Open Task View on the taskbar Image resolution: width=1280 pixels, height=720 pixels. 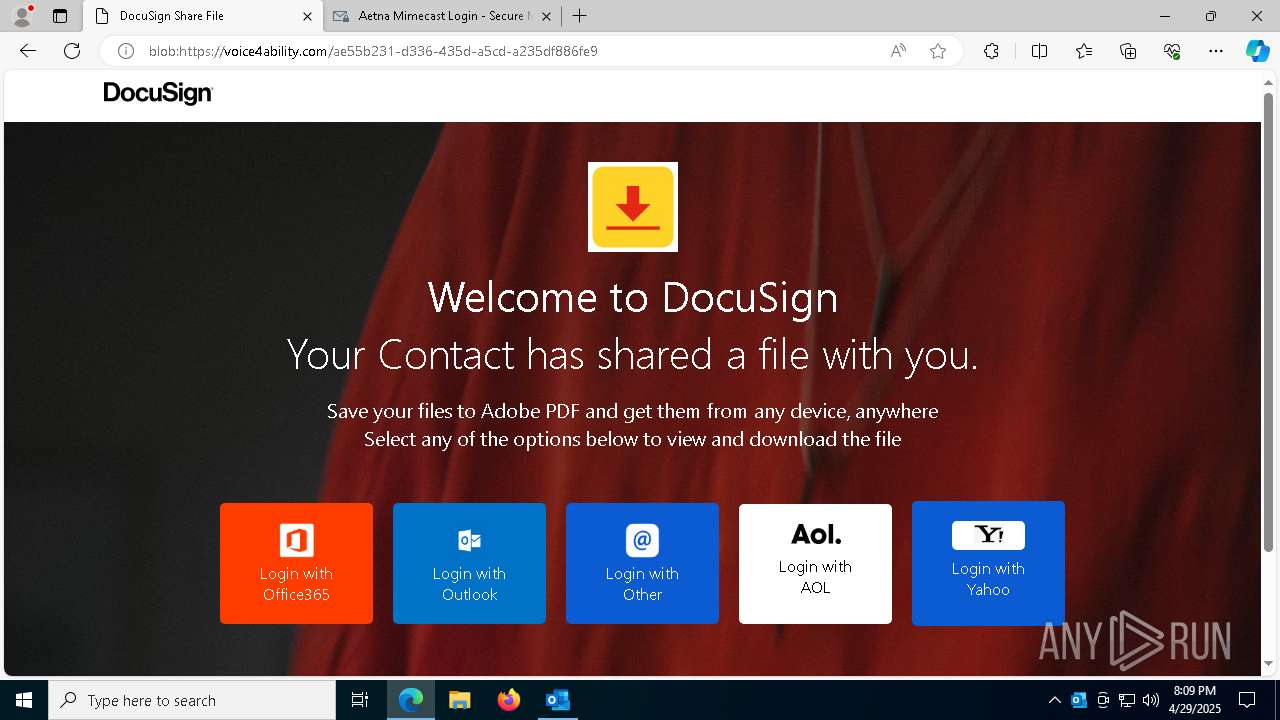click(x=360, y=700)
